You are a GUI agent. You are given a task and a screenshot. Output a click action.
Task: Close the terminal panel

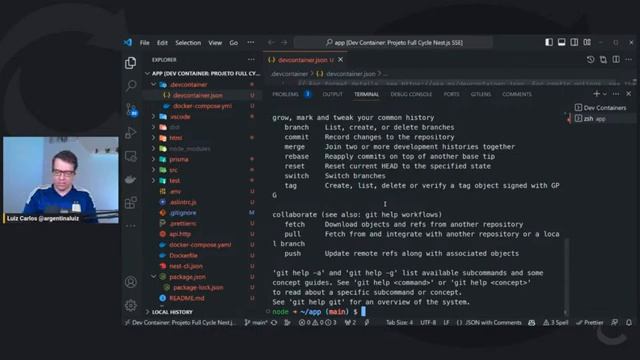pos(629,94)
